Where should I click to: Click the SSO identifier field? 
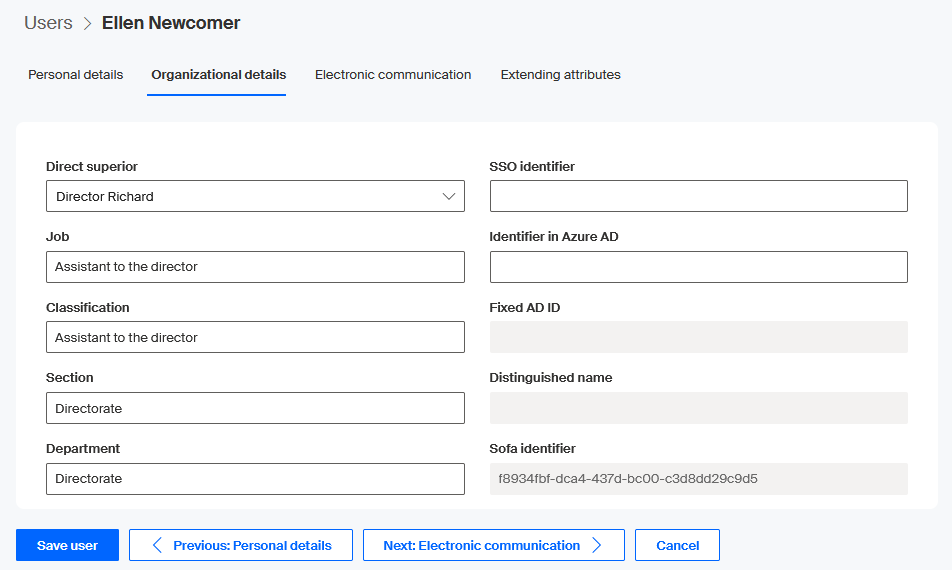(698, 197)
